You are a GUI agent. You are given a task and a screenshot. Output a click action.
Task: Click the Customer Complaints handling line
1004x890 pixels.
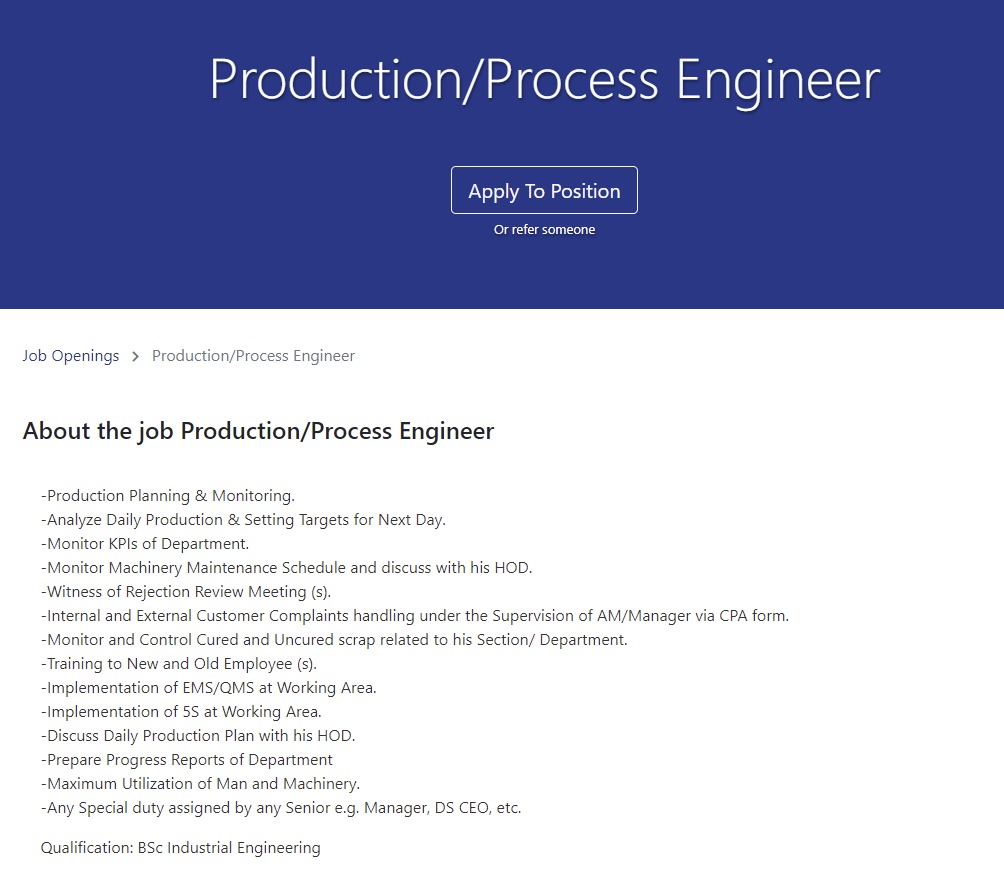pyautogui.click(x=415, y=616)
